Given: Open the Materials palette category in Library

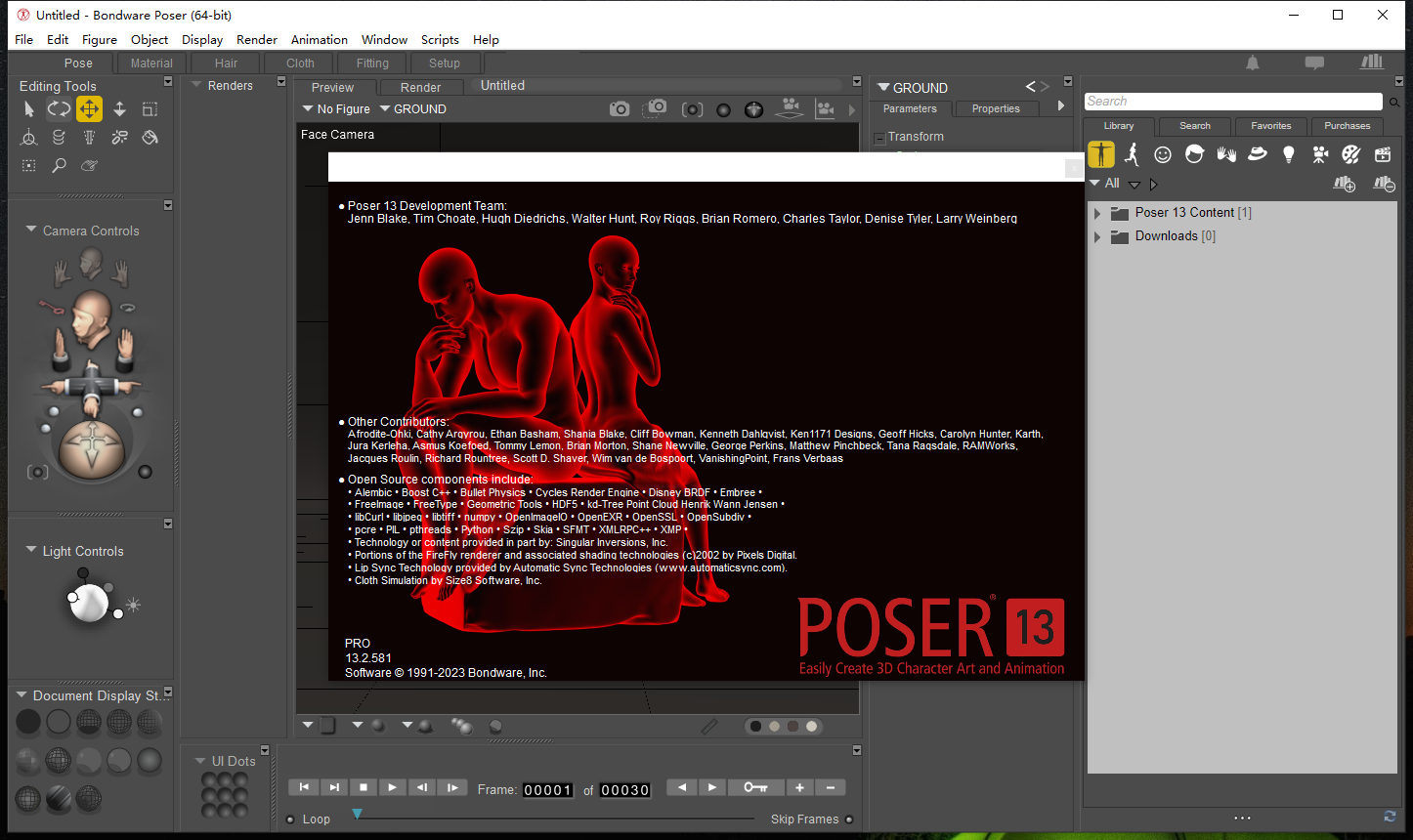Looking at the screenshot, I should point(1351,154).
